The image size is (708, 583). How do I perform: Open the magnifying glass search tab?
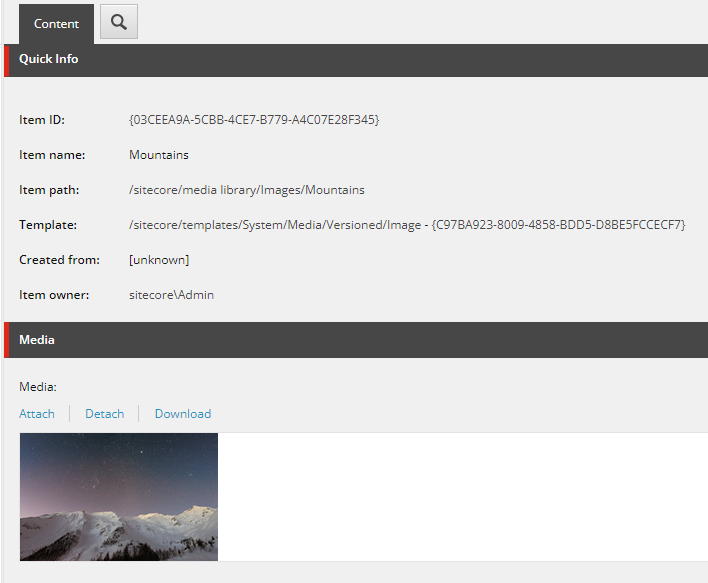[119, 22]
